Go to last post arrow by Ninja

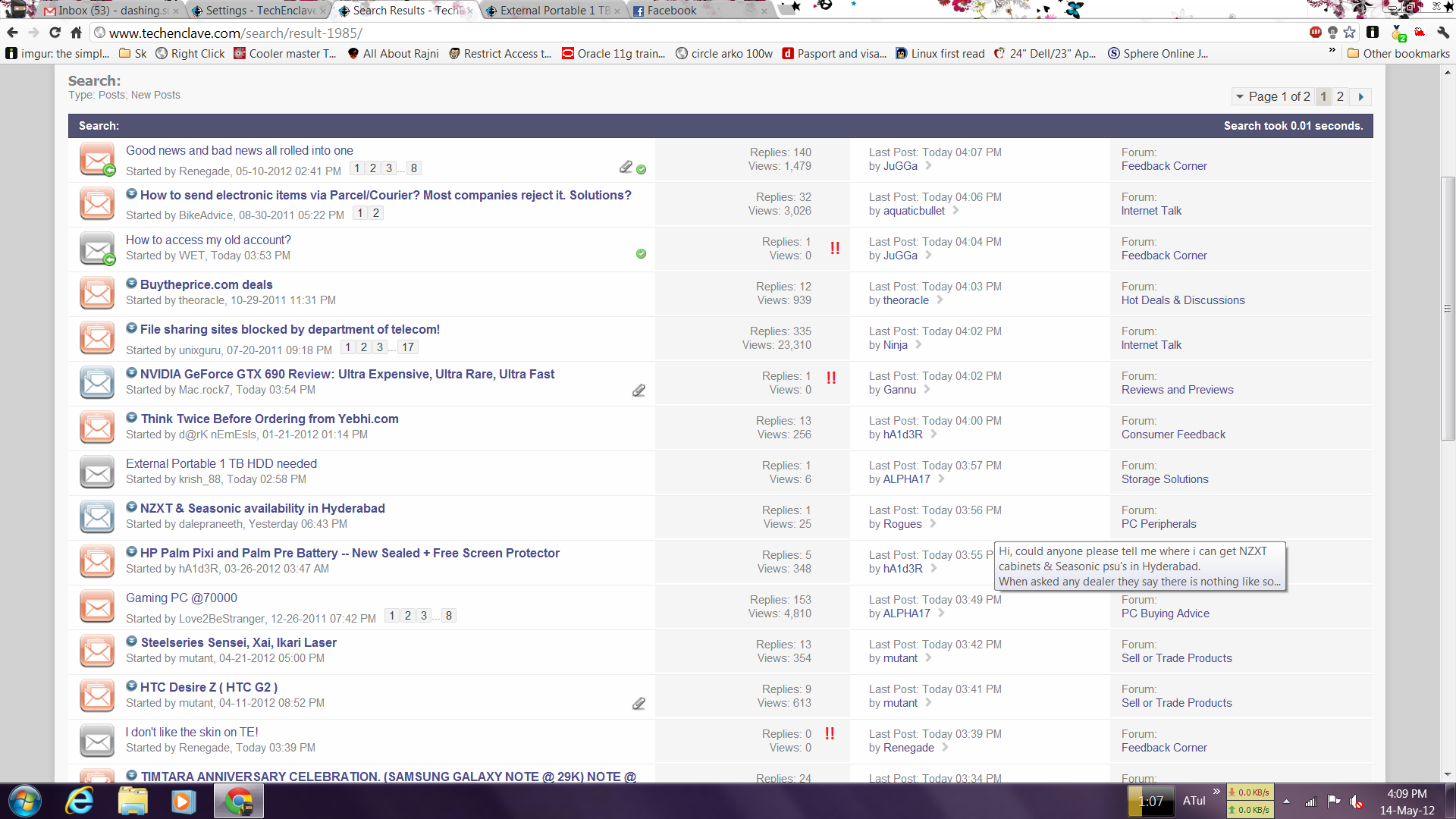point(918,345)
